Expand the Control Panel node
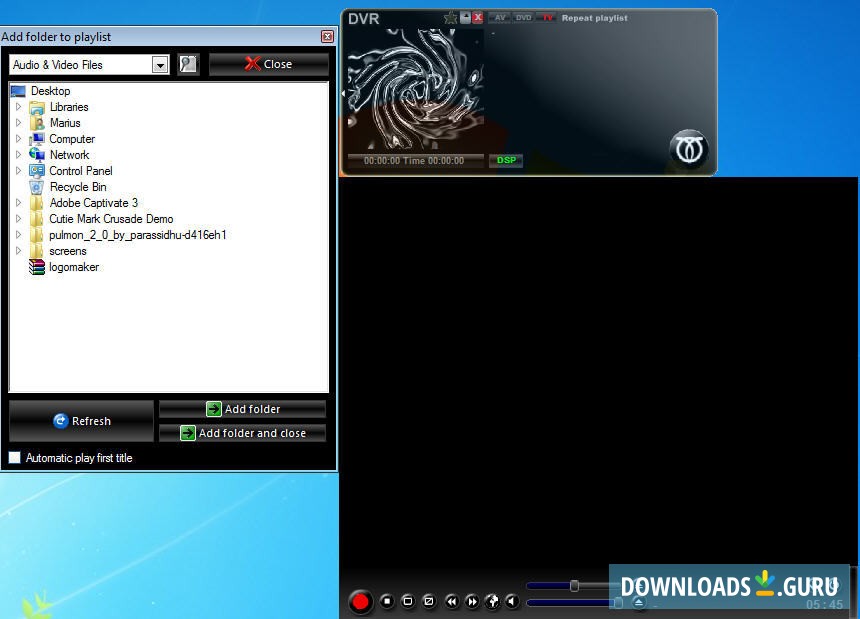 click(18, 171)
